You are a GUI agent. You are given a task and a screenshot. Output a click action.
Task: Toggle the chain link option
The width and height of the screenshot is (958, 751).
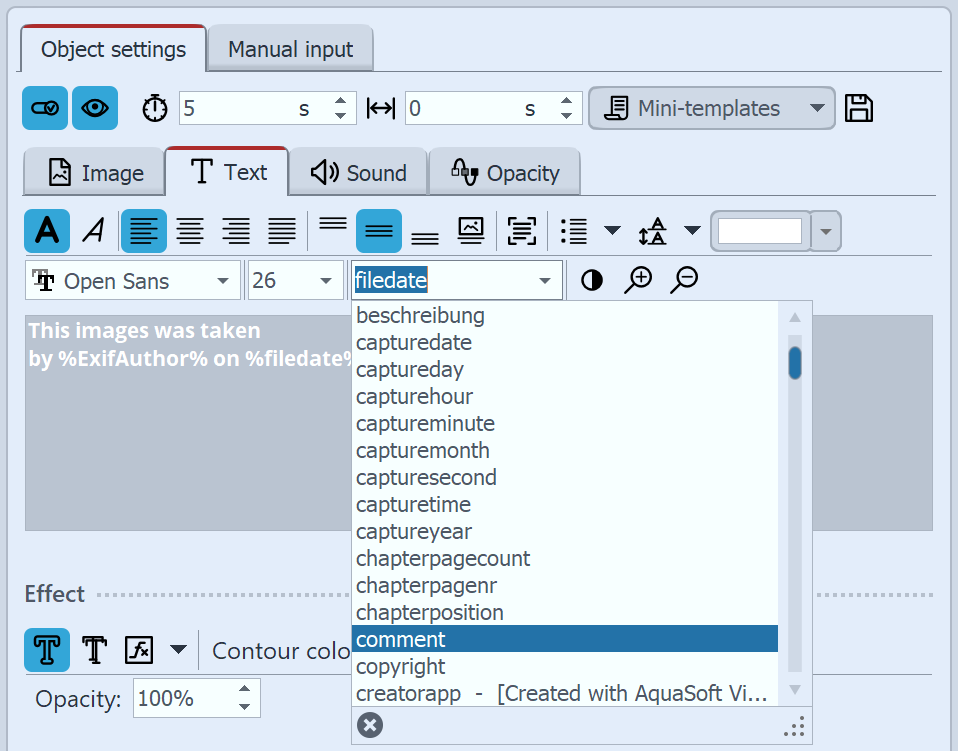tap(44, 108)
